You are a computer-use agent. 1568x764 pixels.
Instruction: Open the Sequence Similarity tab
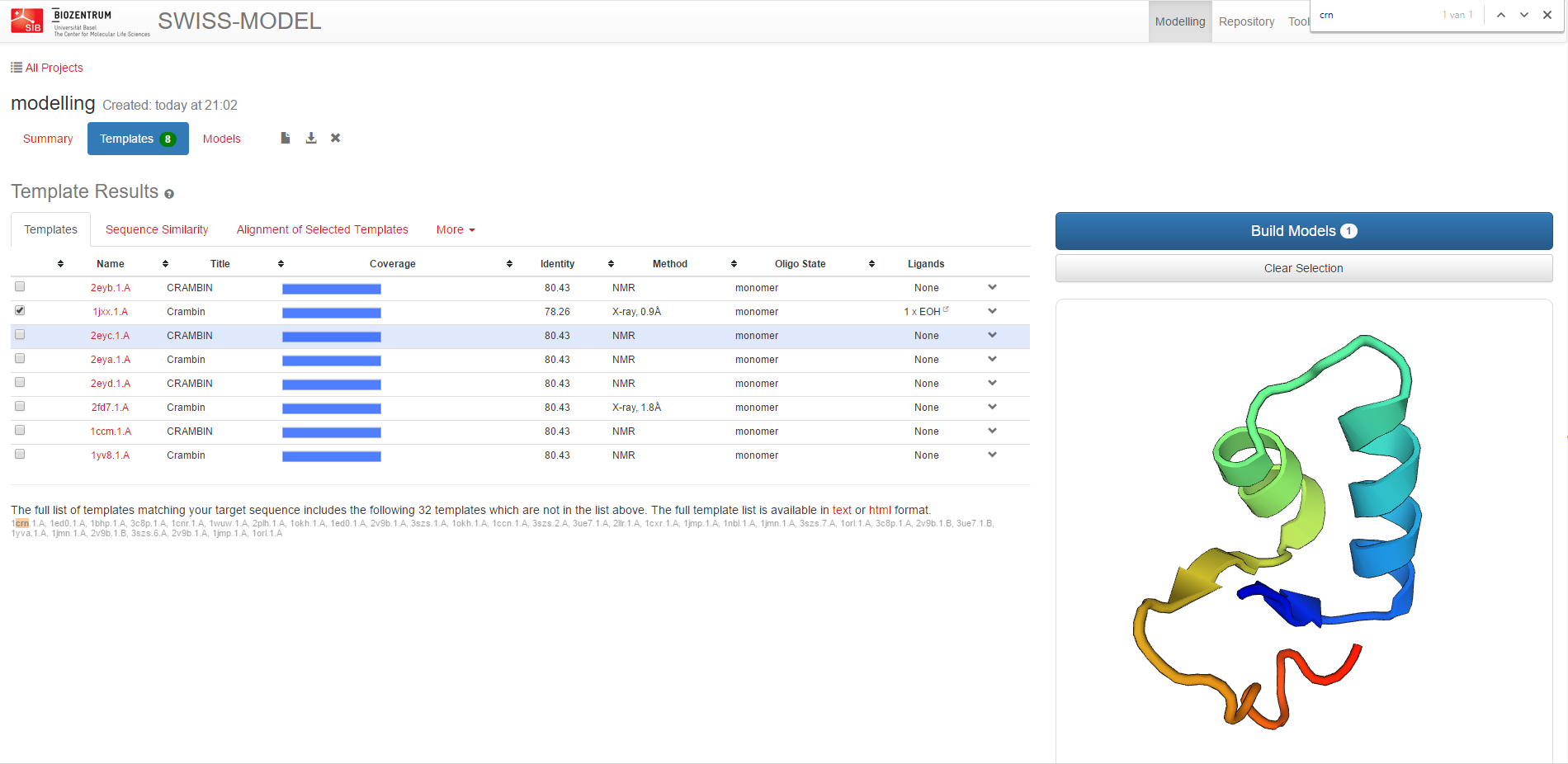157,229
